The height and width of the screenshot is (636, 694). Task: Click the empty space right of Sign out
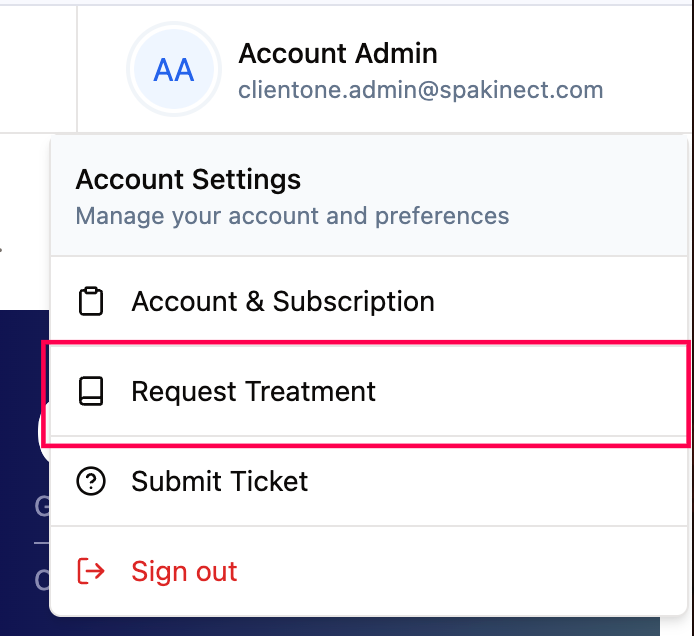(x=460, y=571)
